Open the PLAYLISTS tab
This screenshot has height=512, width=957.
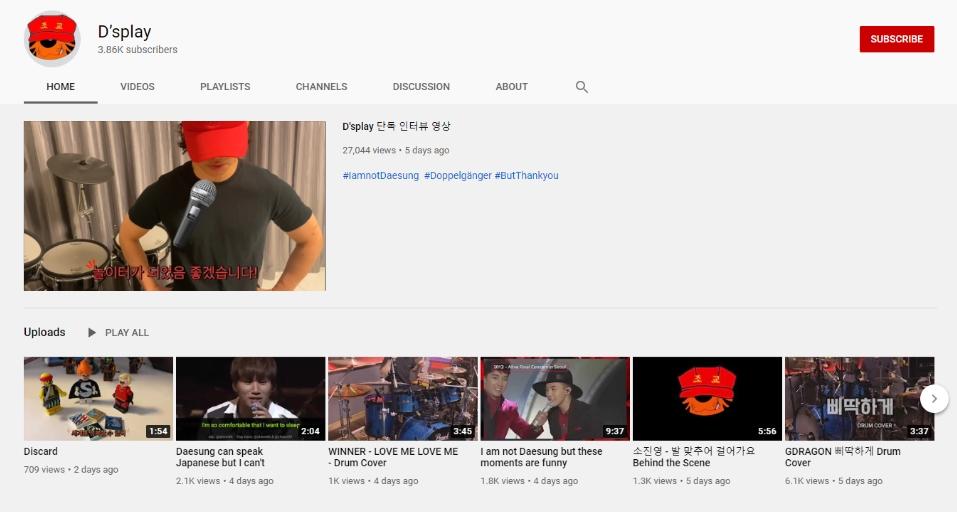tap(225, 87)
